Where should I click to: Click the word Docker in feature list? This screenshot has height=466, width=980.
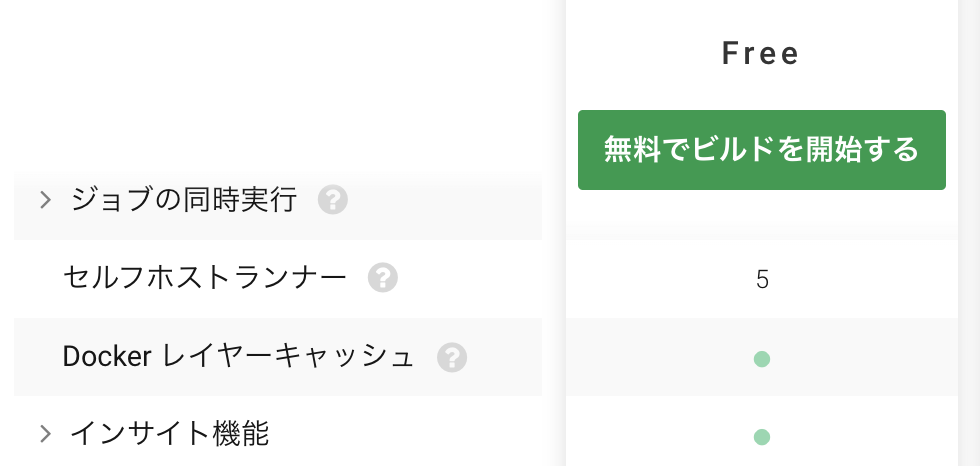point(107,357)
